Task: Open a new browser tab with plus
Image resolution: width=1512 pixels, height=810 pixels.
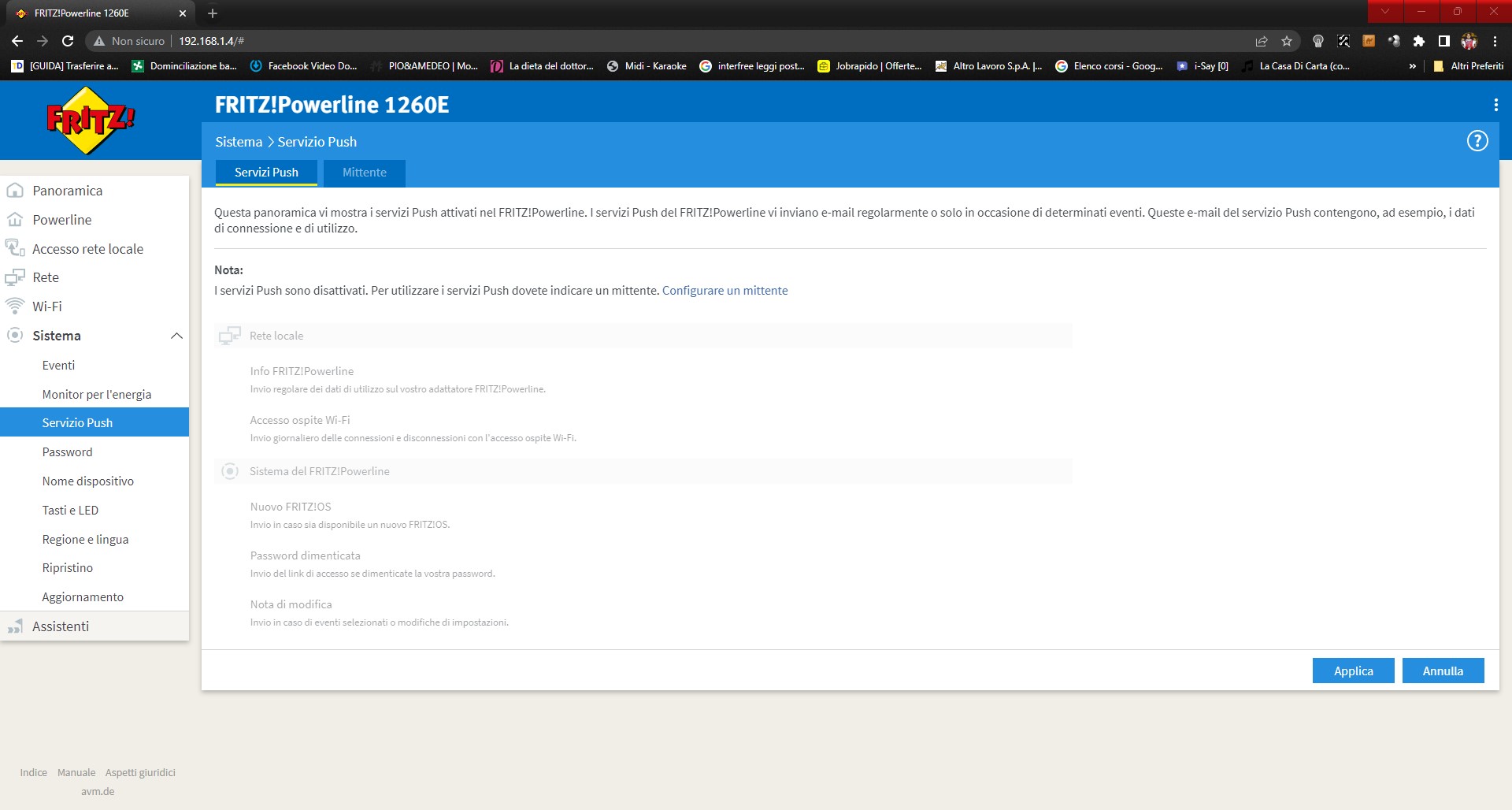Action: tap(213, 13)
